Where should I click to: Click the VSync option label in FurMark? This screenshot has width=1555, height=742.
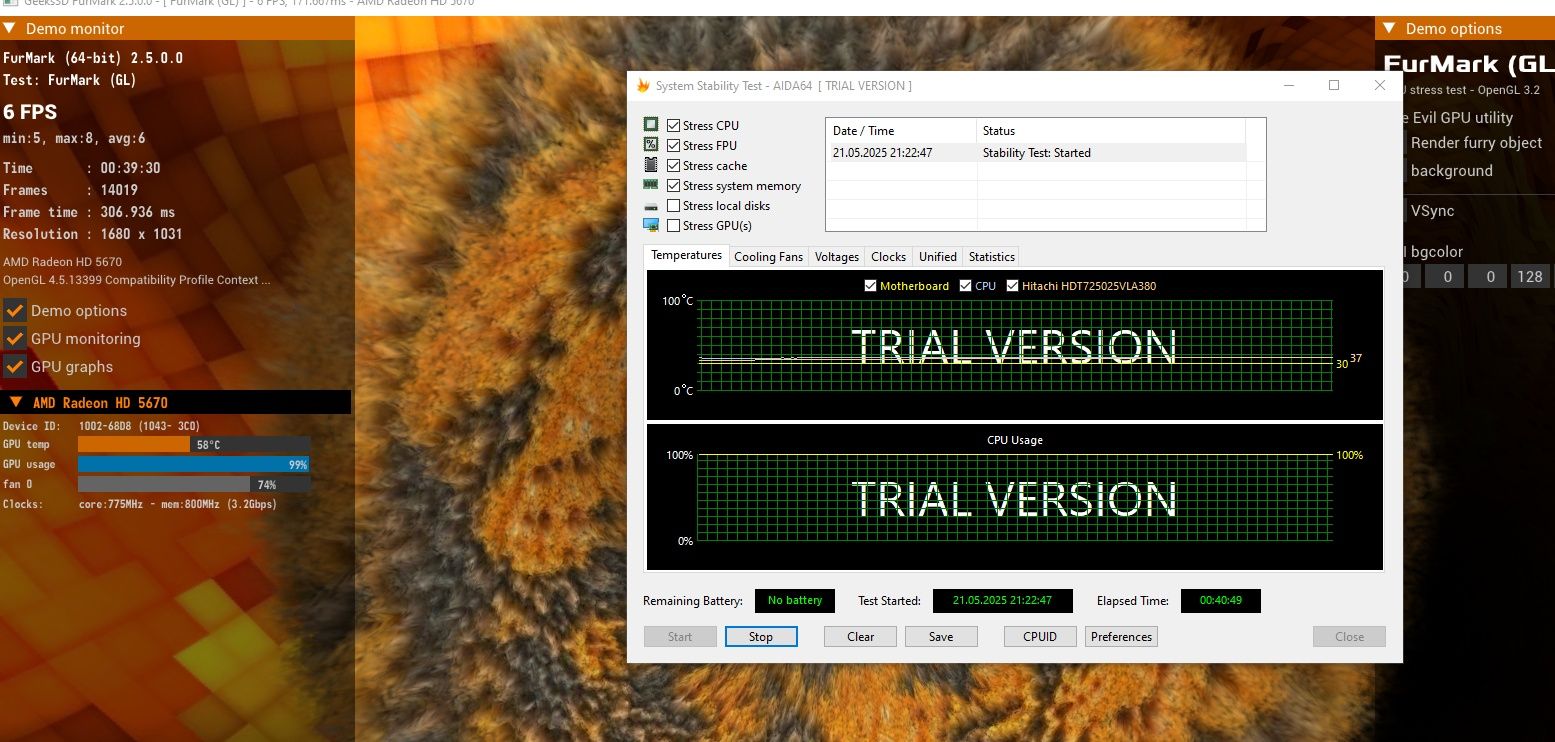point(1432,211)
